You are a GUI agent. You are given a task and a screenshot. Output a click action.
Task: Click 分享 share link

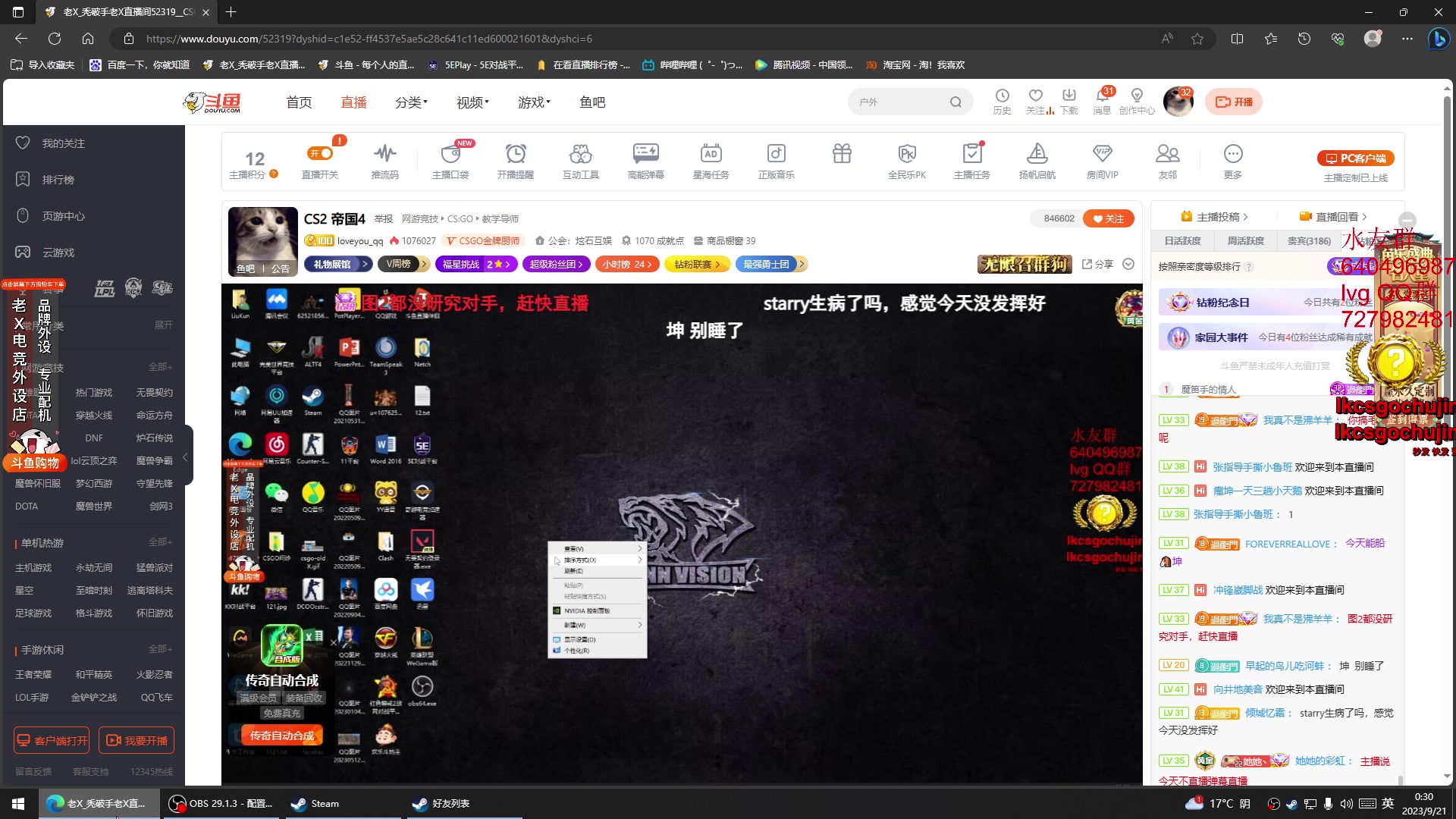[x=1097, y=264]
